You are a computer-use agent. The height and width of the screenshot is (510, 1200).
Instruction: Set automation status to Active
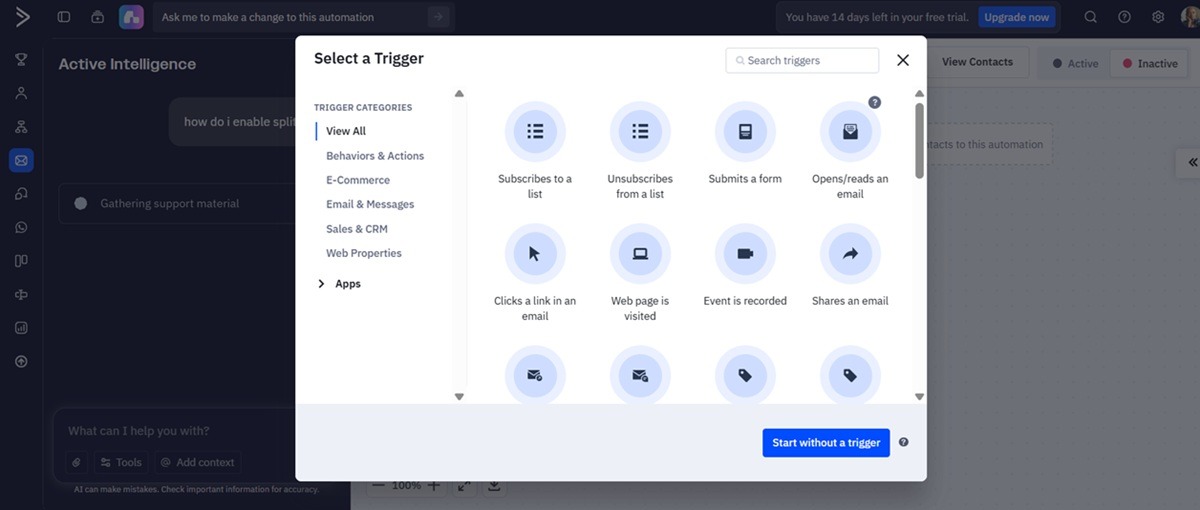pyautogui.click(x=1075, y=63)
